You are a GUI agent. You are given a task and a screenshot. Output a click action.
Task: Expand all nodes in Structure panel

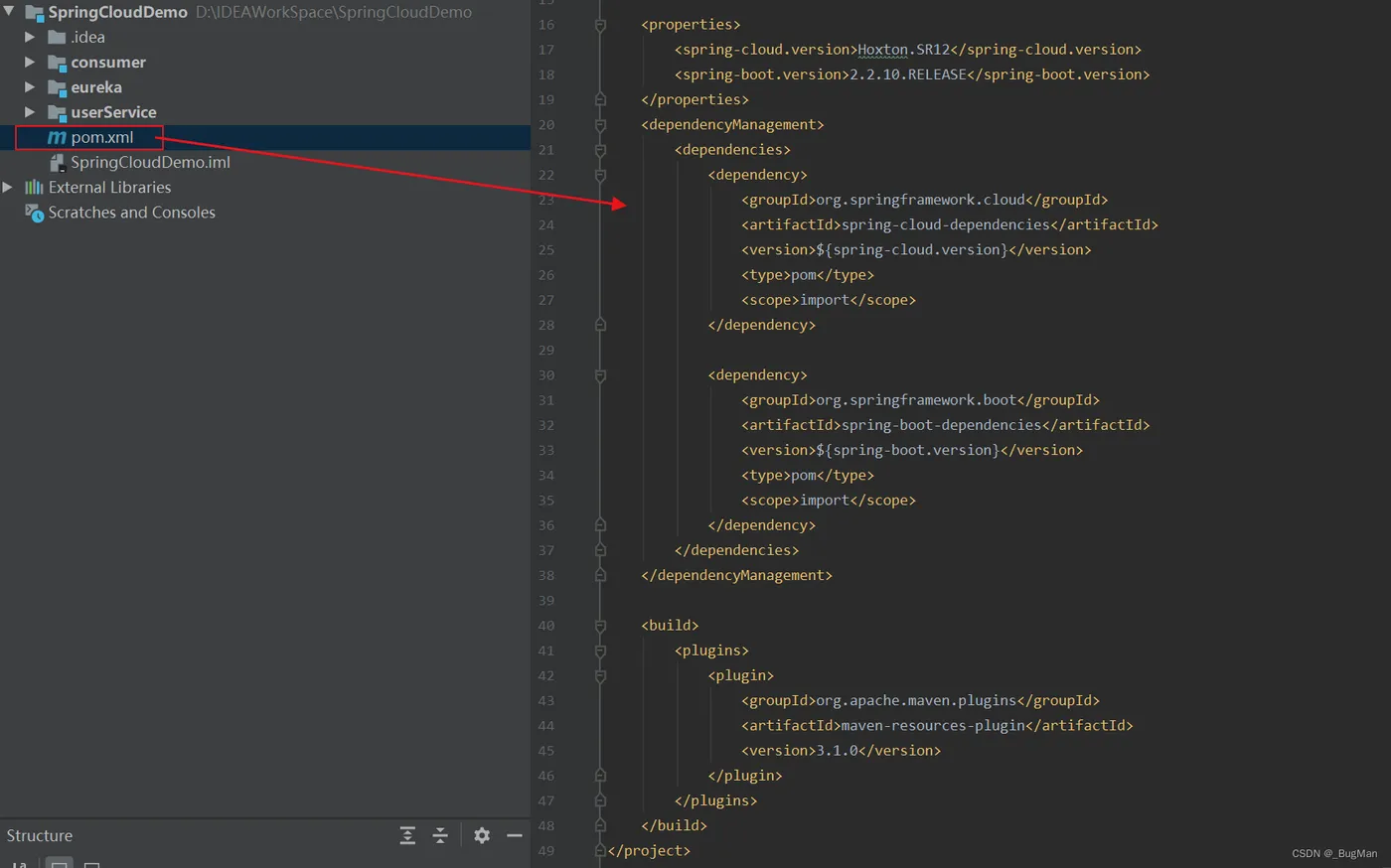coord(407,835)
